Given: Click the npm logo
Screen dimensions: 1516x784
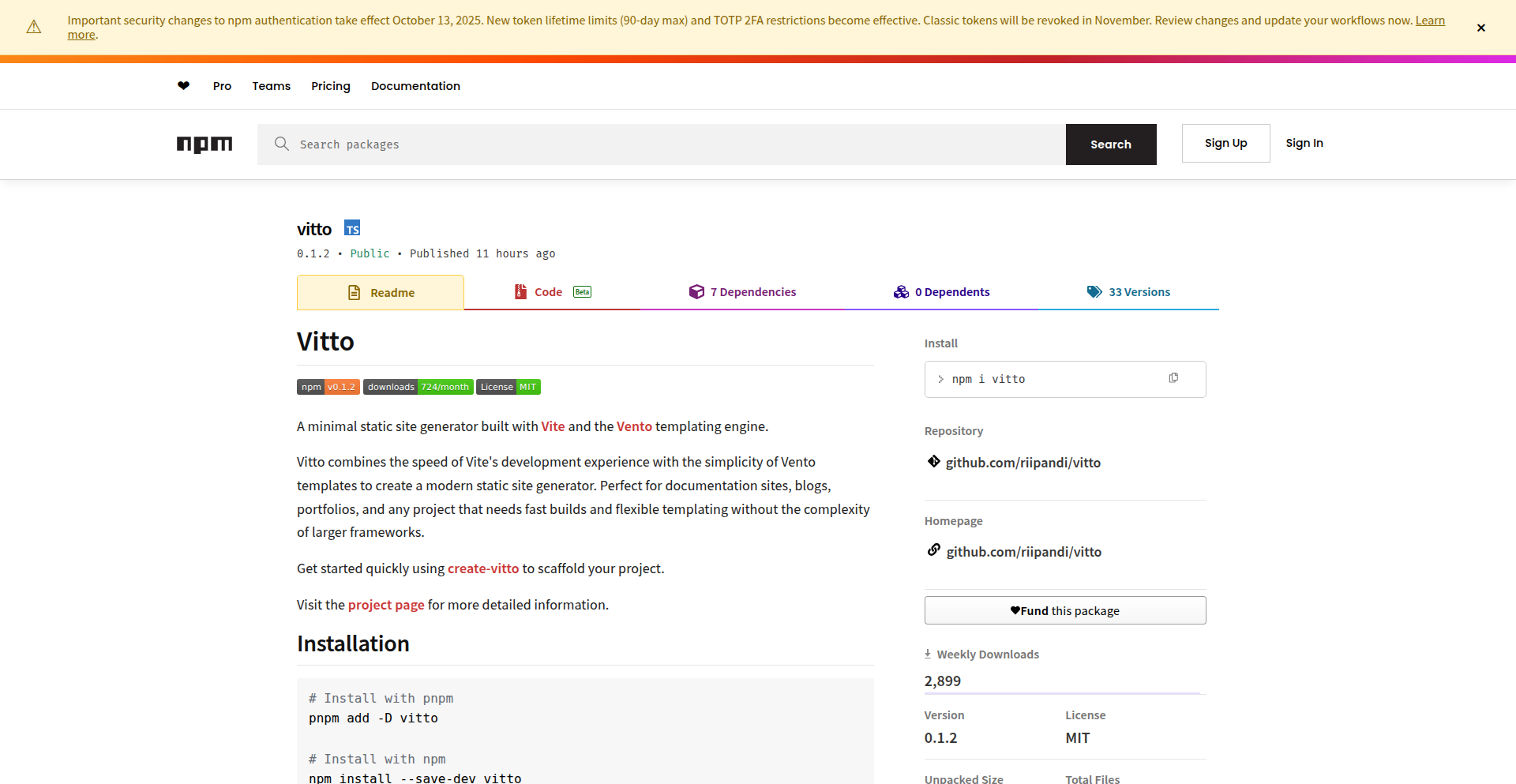Looking at the screenshot, I should [205, 144].
